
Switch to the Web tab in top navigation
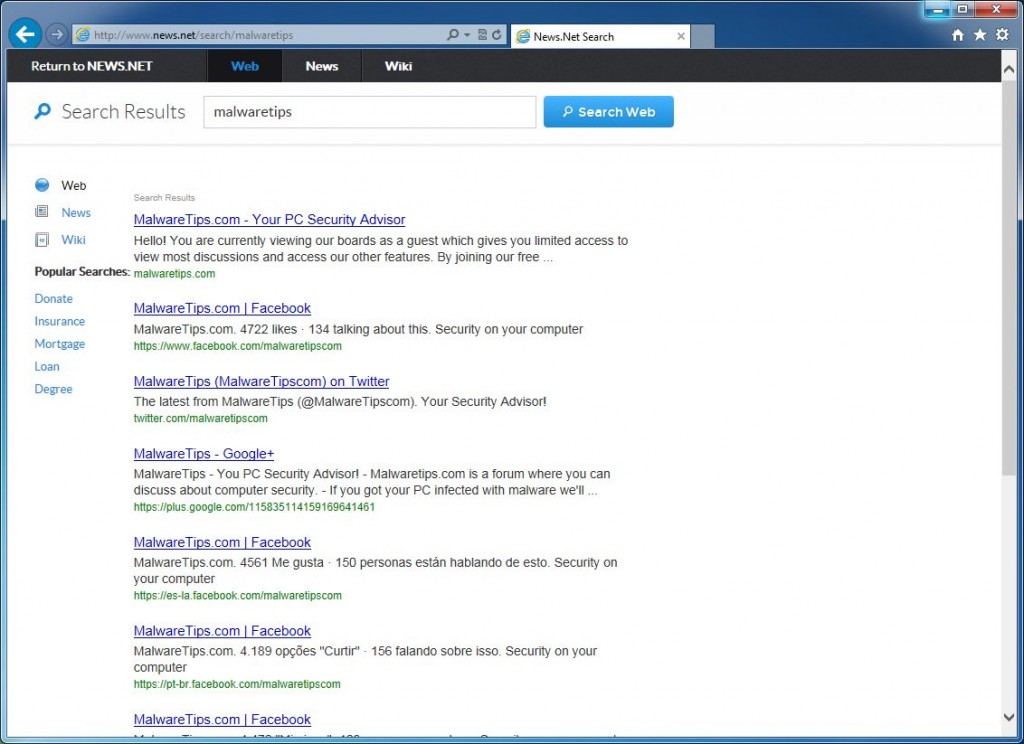pyautogui.click(x=245, y=66)
